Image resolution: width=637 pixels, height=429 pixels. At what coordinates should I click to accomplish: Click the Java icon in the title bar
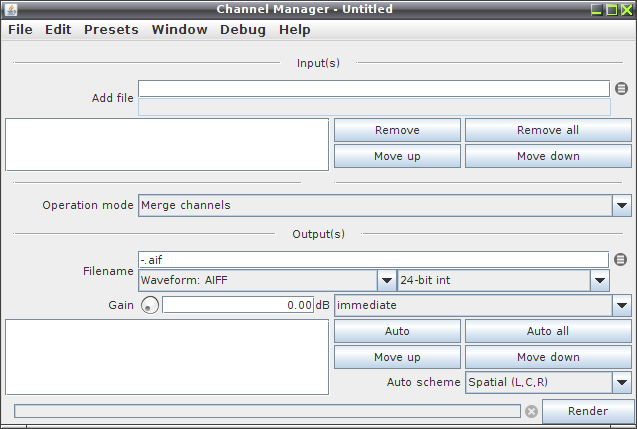(11, 9)
